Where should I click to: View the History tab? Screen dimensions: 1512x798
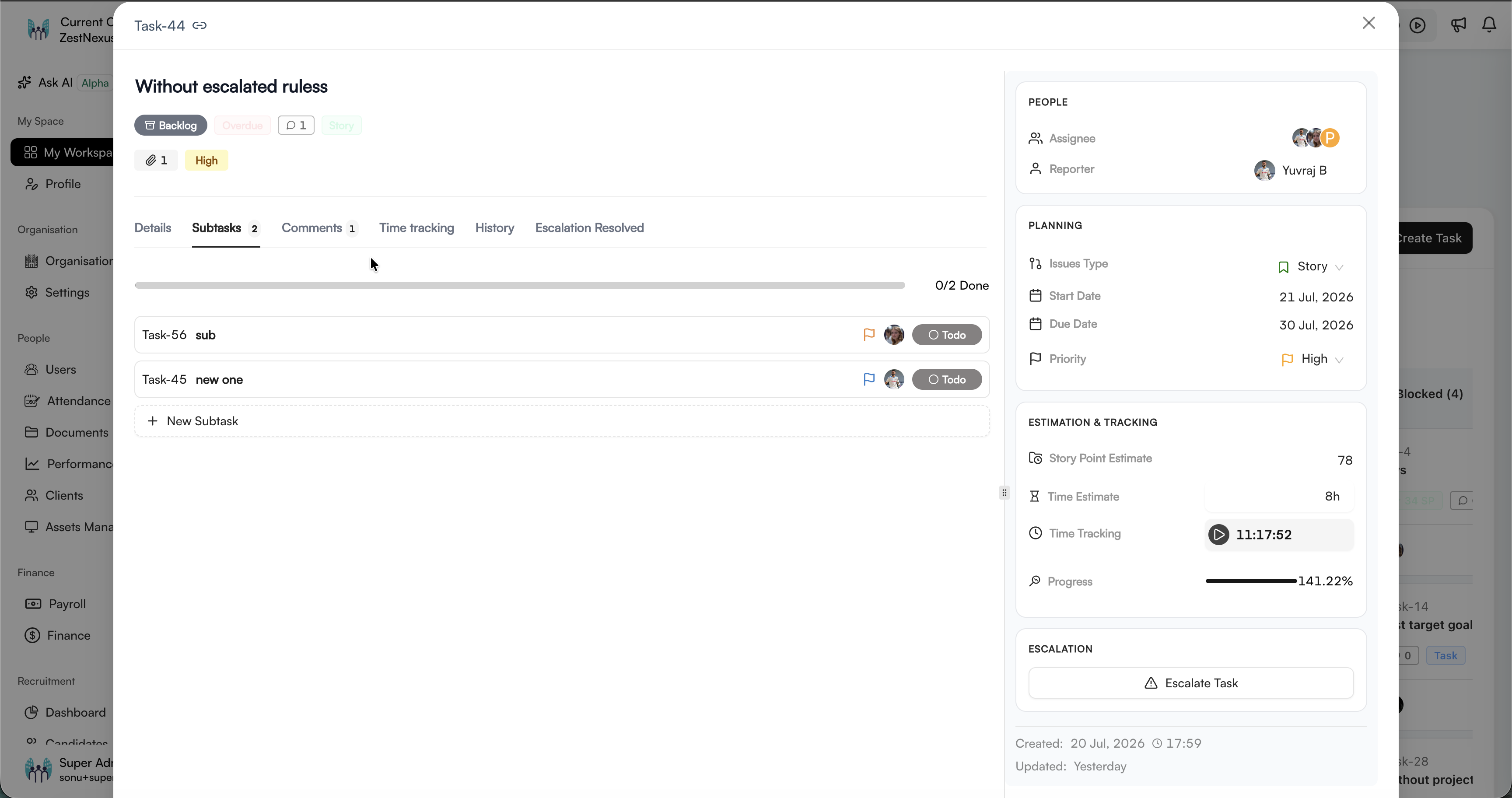point(495,227)
